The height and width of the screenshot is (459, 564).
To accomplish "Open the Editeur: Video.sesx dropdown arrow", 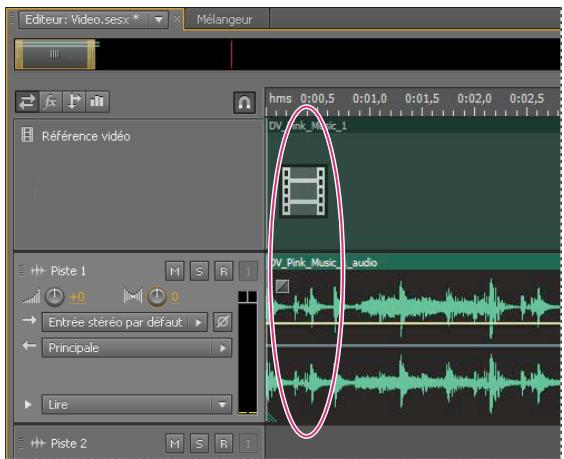I will [x=158, y=20].
